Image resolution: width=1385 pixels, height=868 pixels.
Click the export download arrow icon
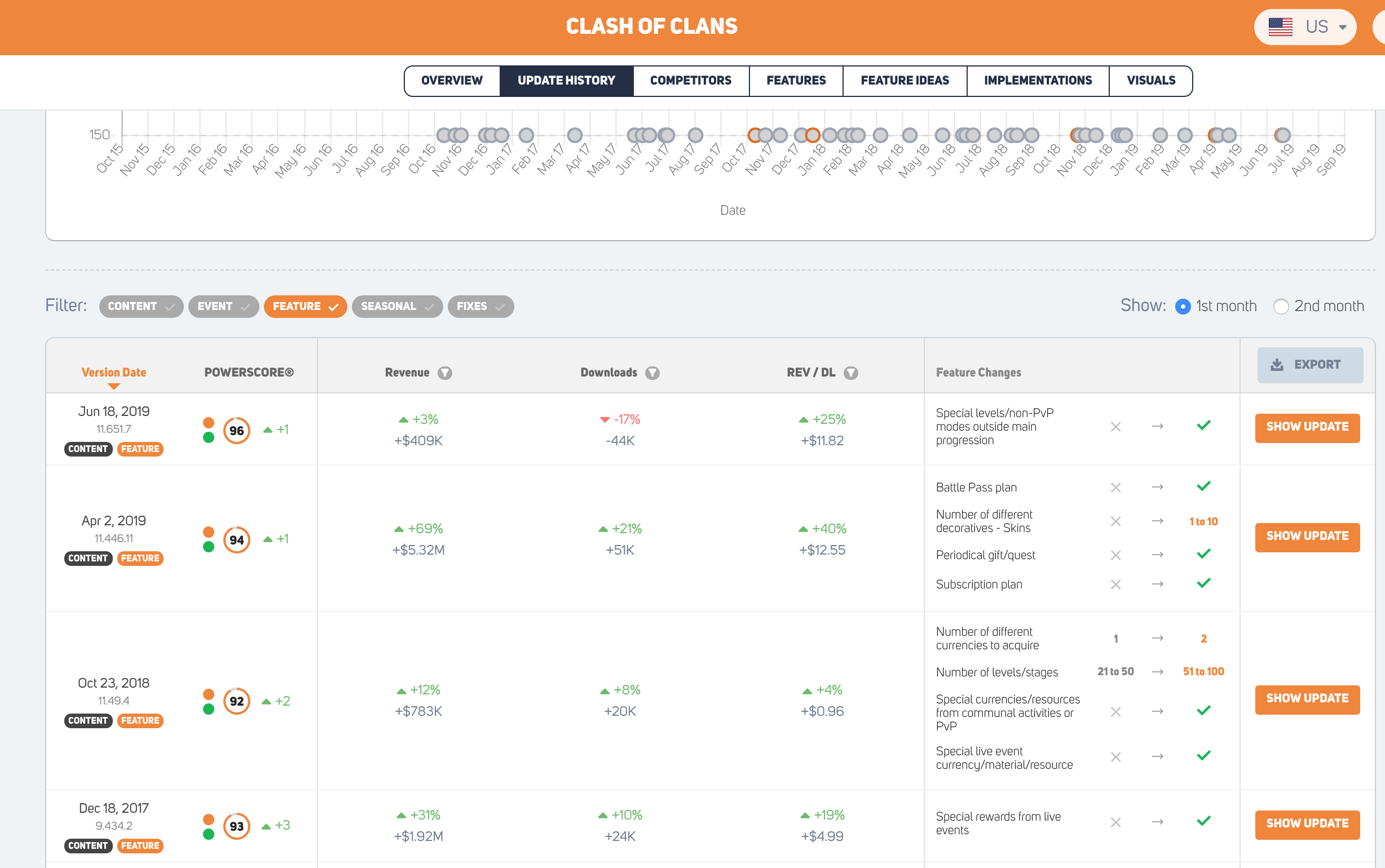pos(1277,365)
